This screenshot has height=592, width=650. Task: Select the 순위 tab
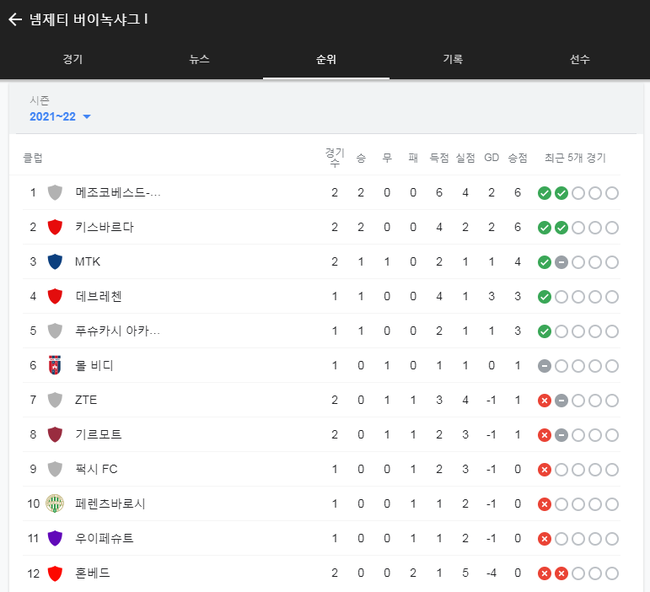click(x=326, y=59)
